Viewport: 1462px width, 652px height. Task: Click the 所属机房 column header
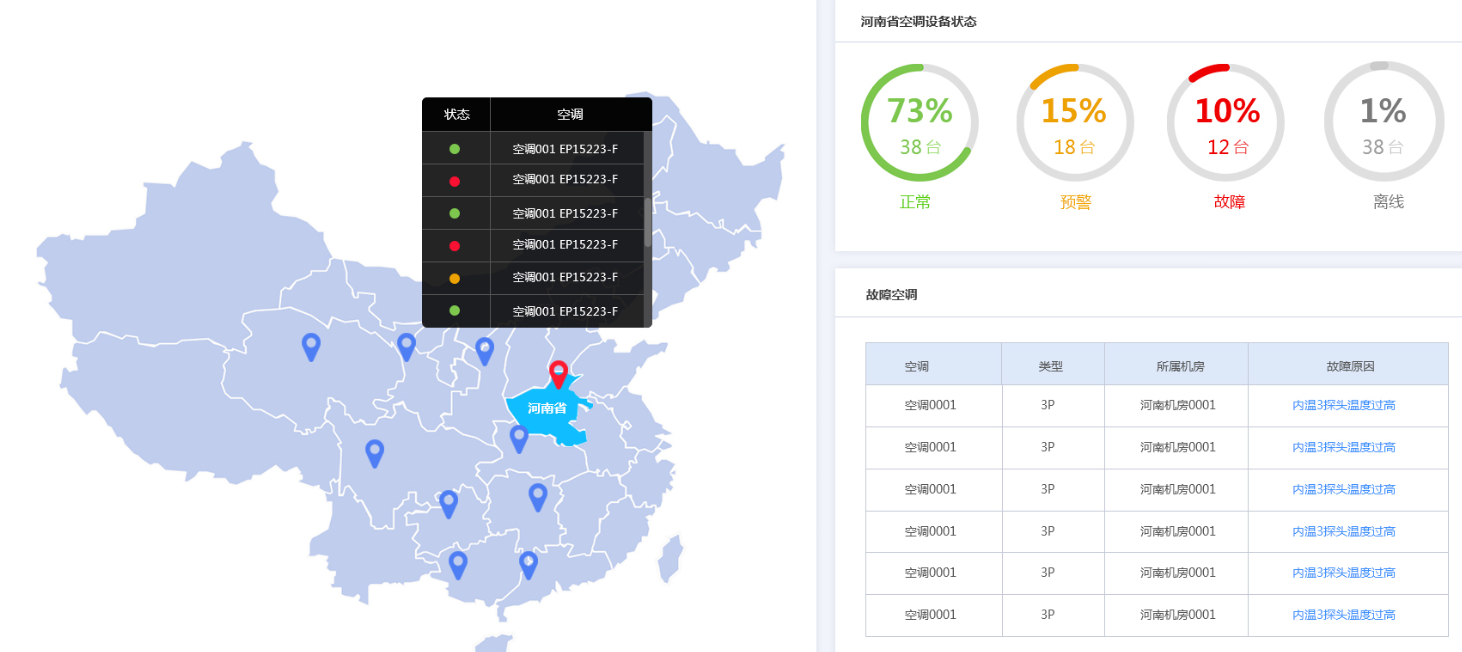click(x=1179, y=366)
